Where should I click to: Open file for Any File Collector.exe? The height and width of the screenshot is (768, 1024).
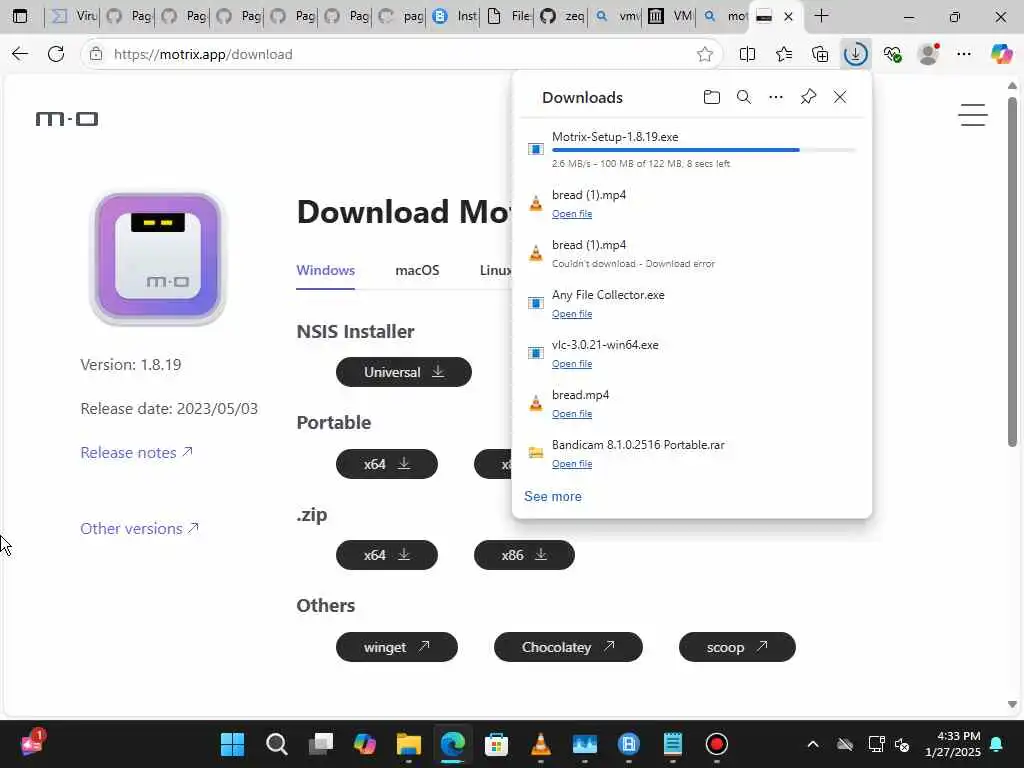(572, 314)
